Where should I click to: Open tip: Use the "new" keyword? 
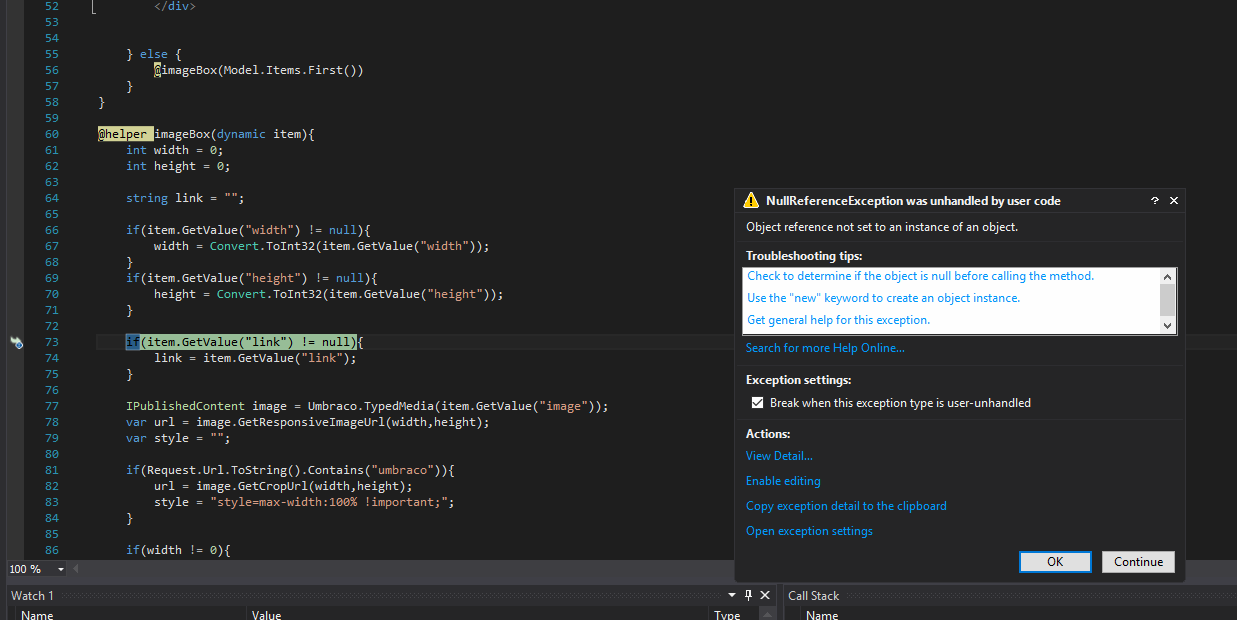[x=884, y=298]
